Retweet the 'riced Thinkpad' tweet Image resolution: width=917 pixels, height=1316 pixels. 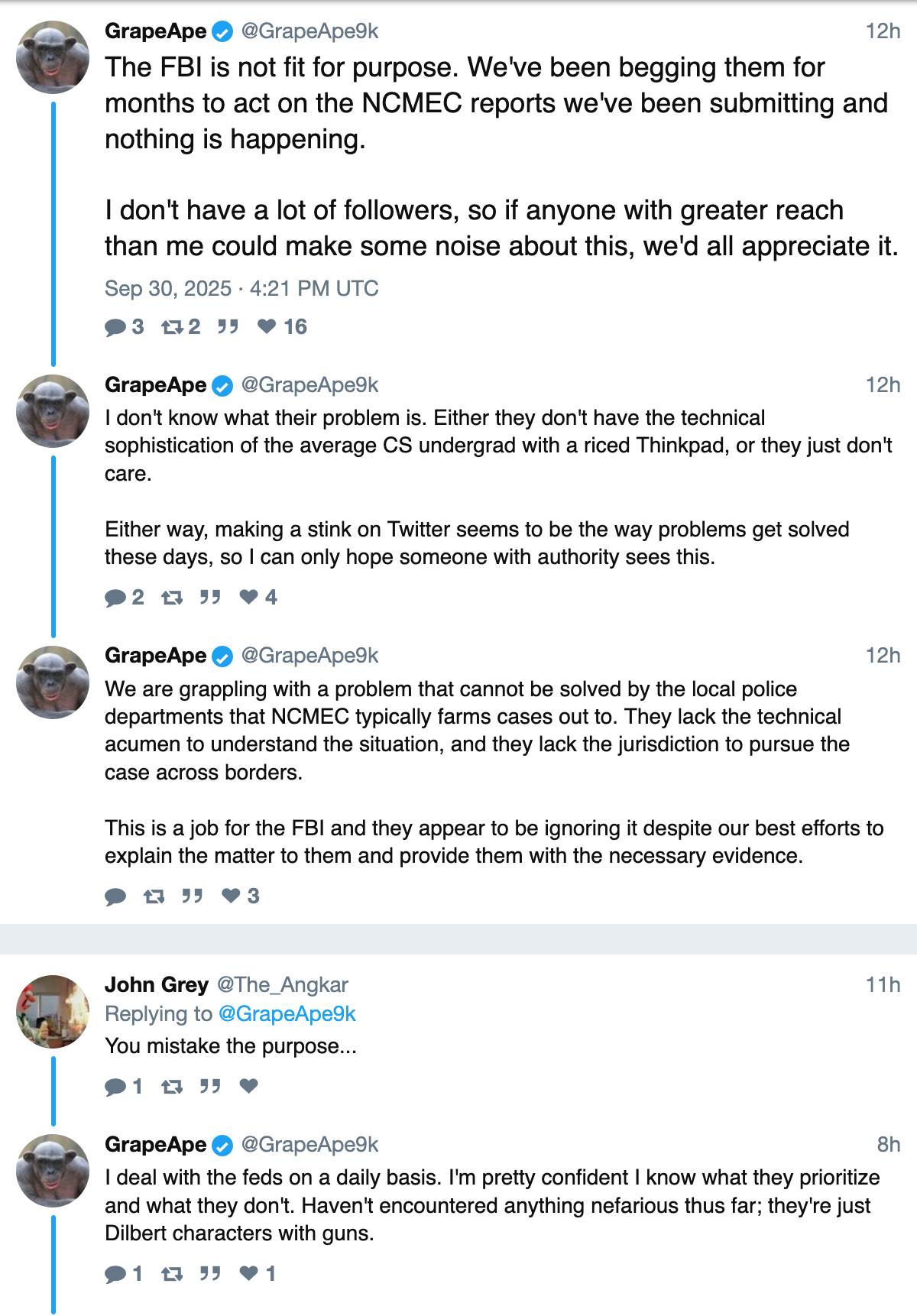[173, 598]
